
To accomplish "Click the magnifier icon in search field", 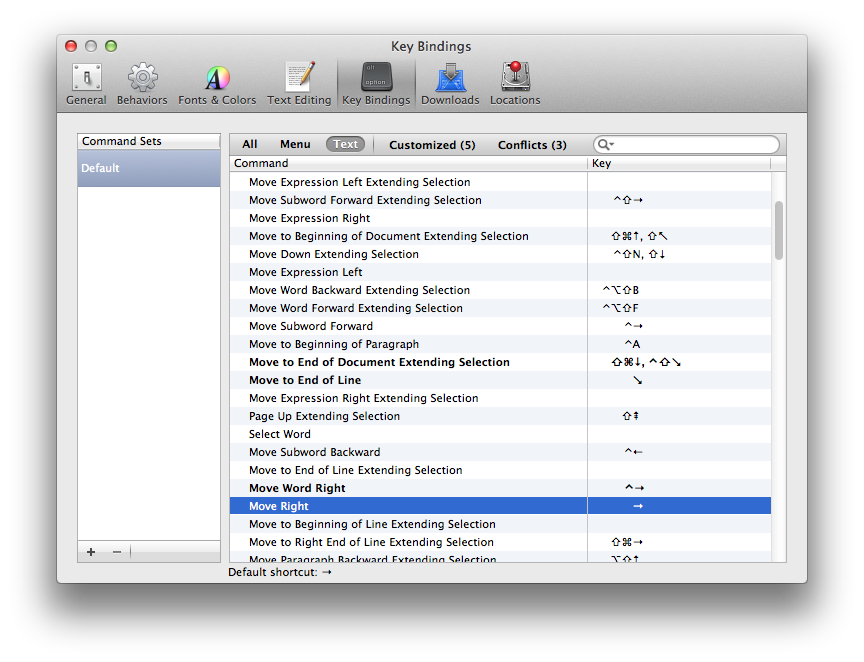I will 605,145.
